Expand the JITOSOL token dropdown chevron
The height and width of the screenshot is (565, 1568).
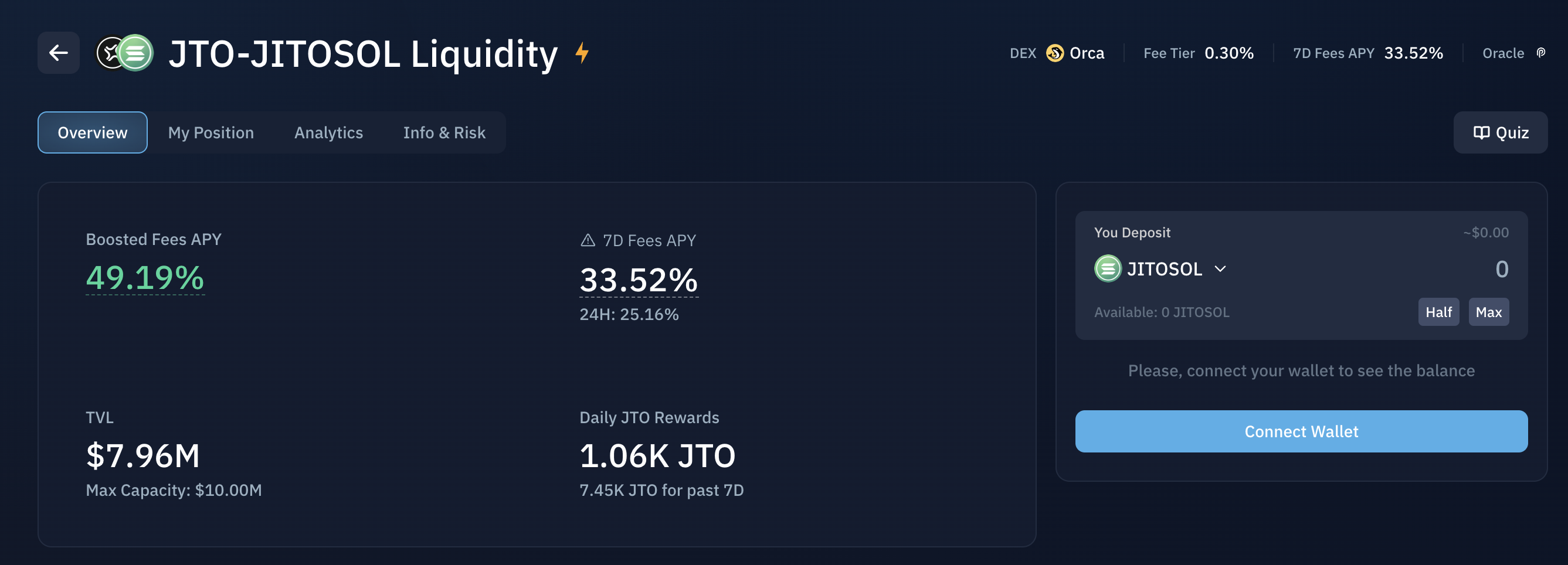tap(1220, 269)
